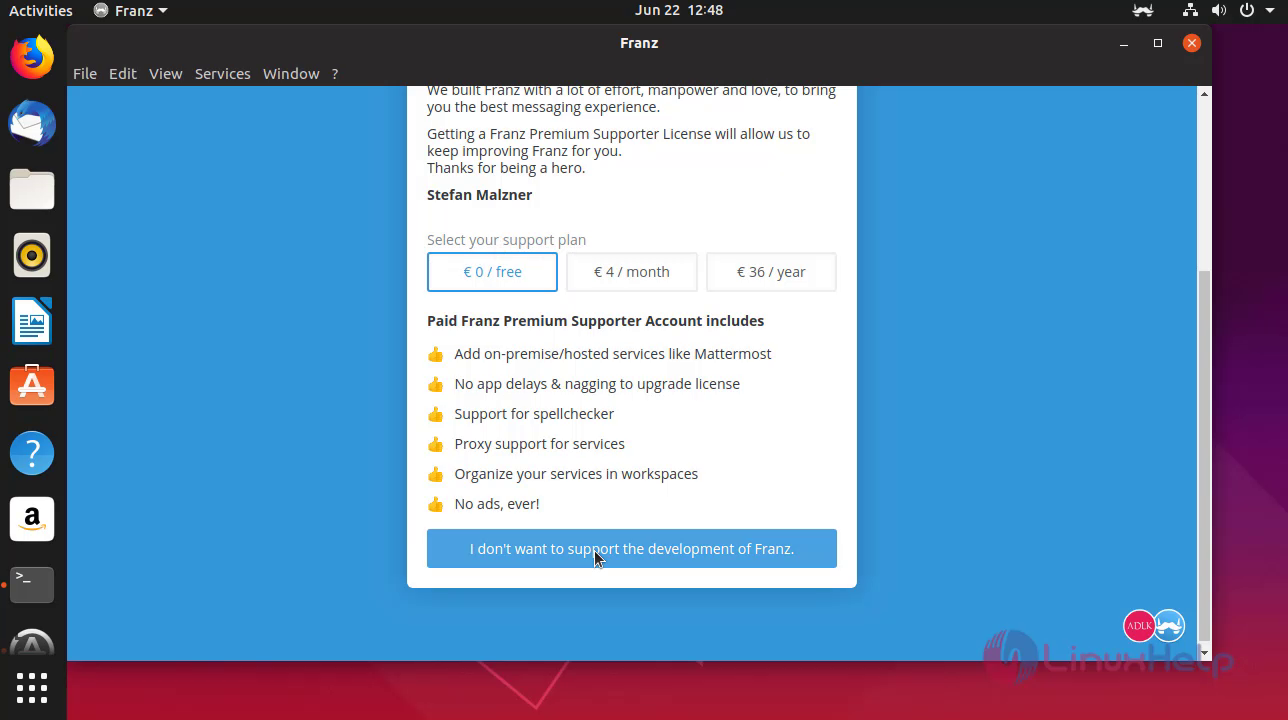
Task: Launch Amazon from the dock
Action: click(32, 519)
